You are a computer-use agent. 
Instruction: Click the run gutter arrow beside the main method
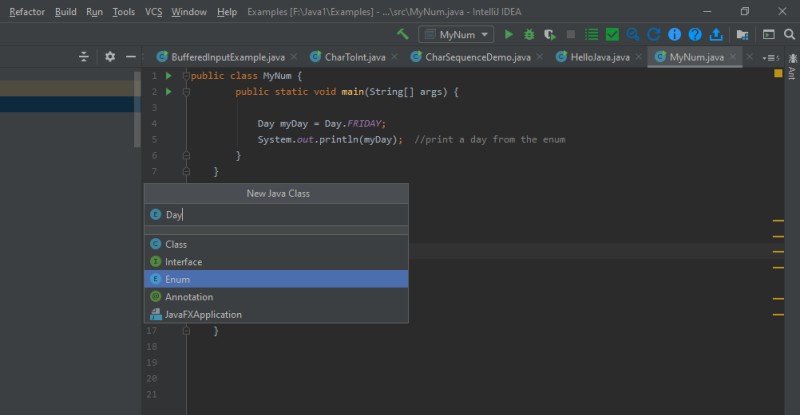pos(168,92)
